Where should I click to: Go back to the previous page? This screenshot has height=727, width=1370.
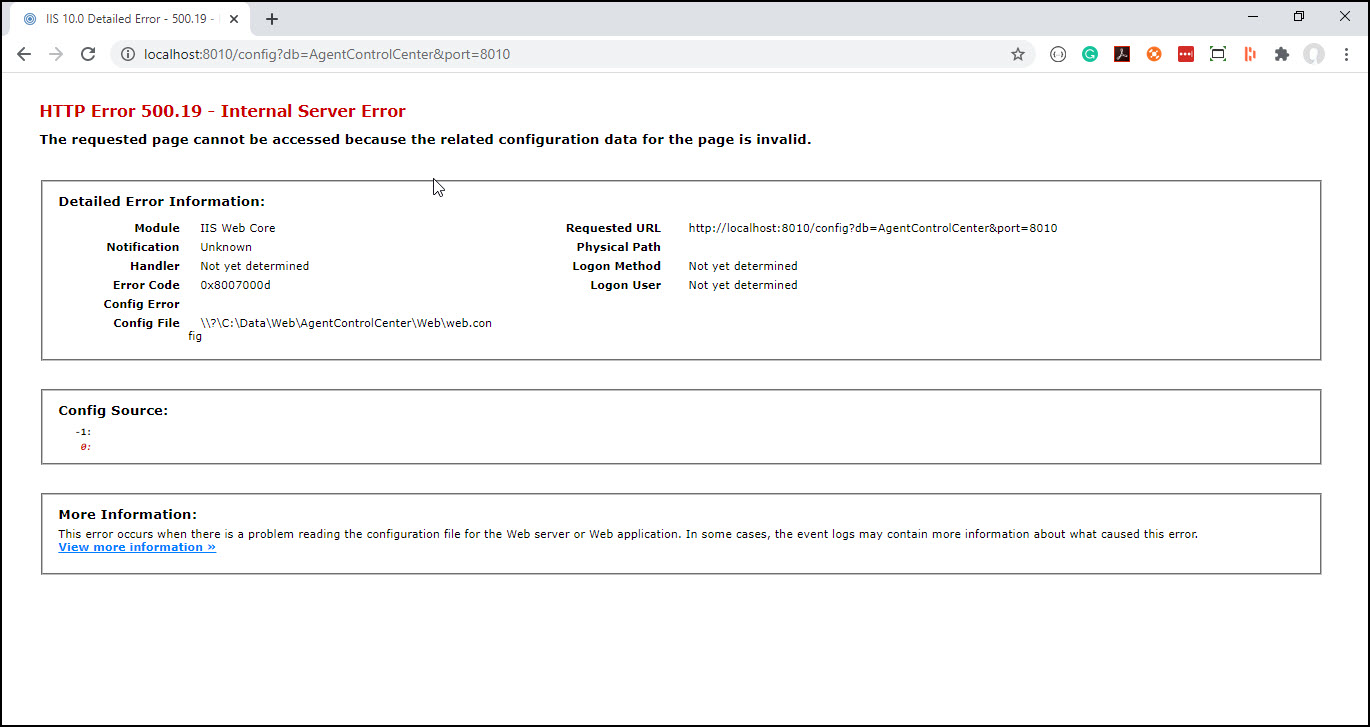24,54
